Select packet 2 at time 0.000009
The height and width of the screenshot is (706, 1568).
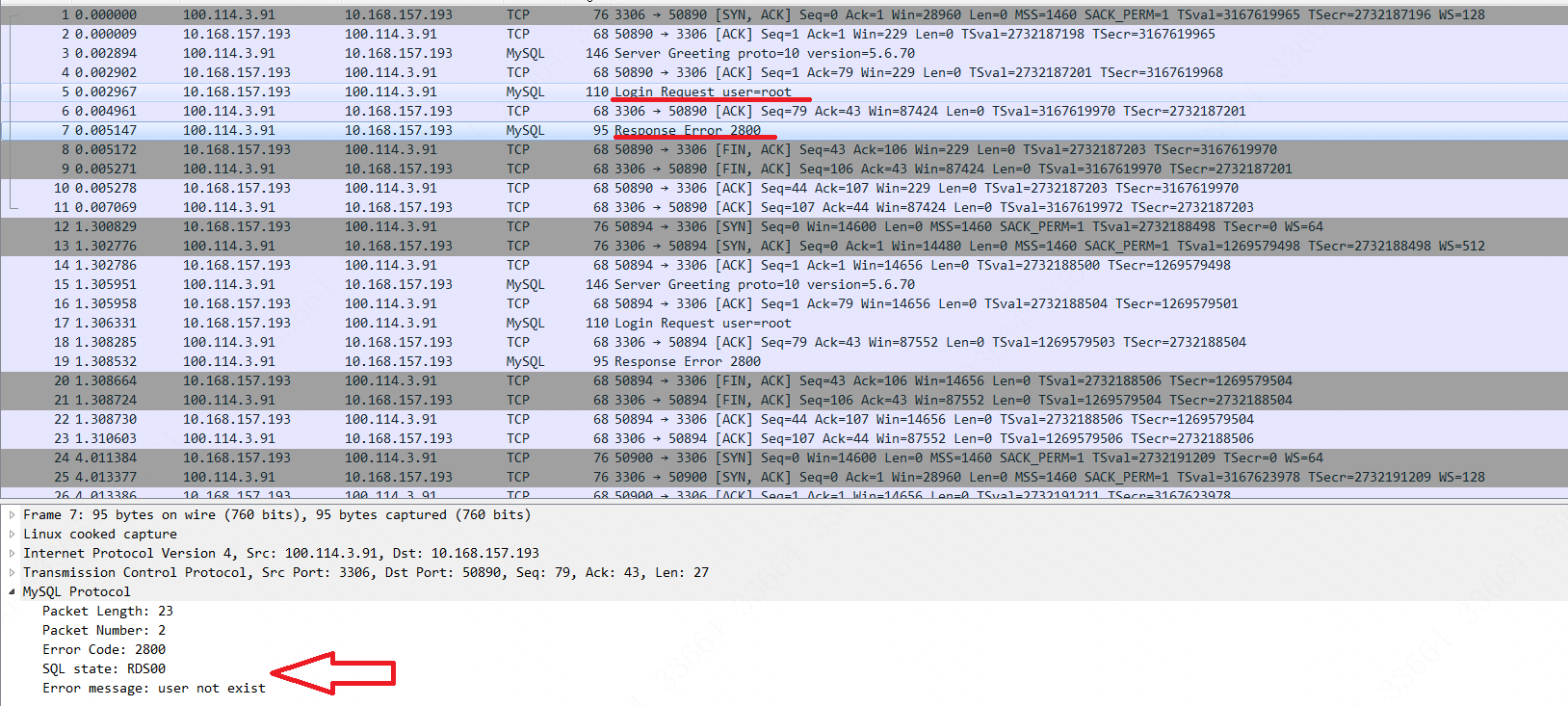tap(784, 34)
